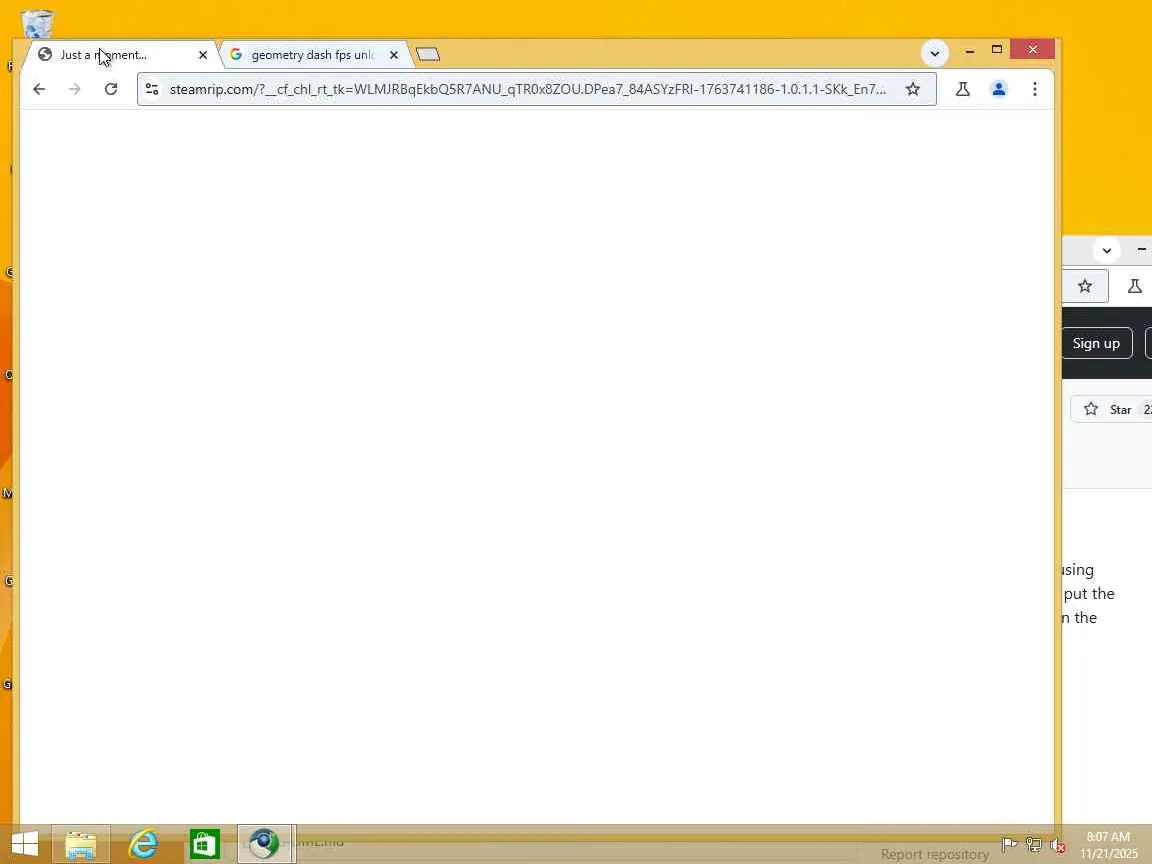Reload the steamrip.com page
This screenshot has height=864, width=1152.
pyautogui.click(x=111, y=89)
